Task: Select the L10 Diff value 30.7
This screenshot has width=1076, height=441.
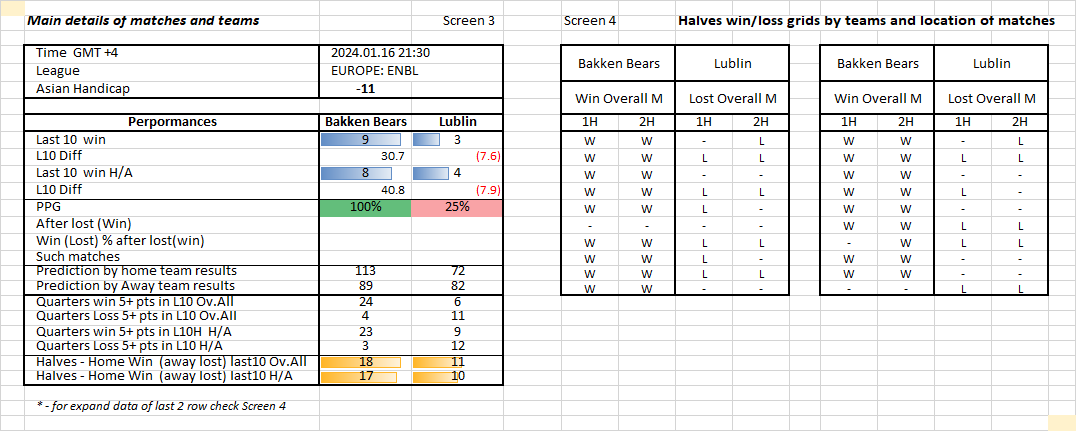Action: [x=392, y=156]
